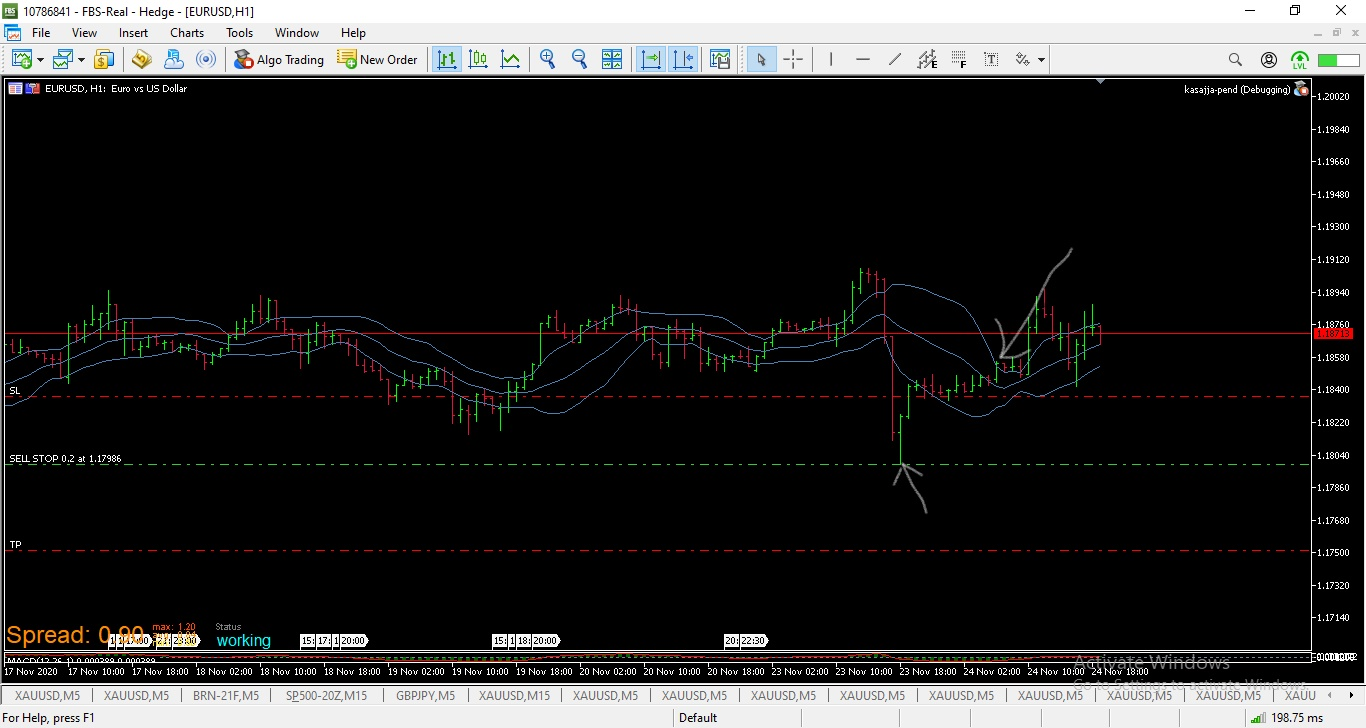Select the equidistant channel tool
The image size is (1366, 728).
(927, 60)
